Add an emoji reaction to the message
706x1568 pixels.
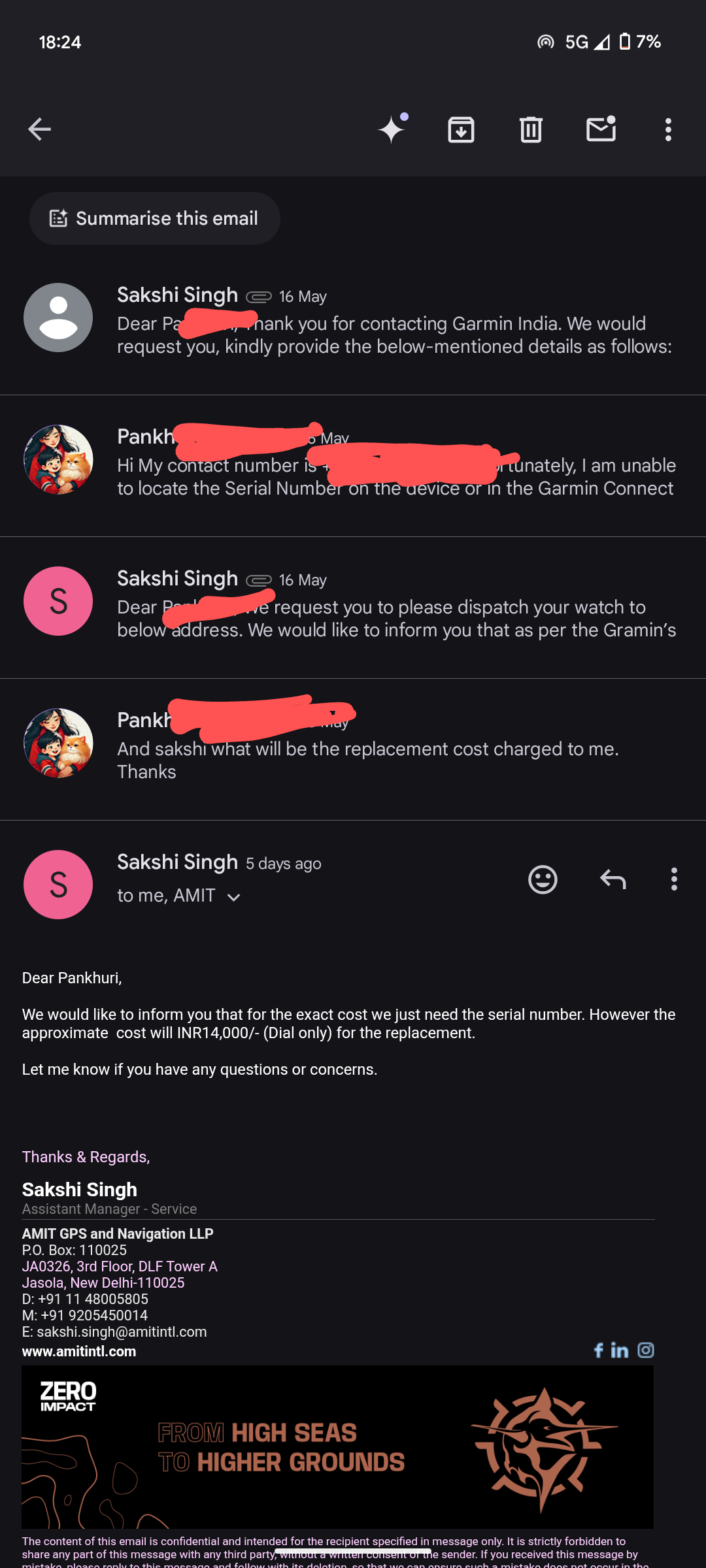coord(543,879)
